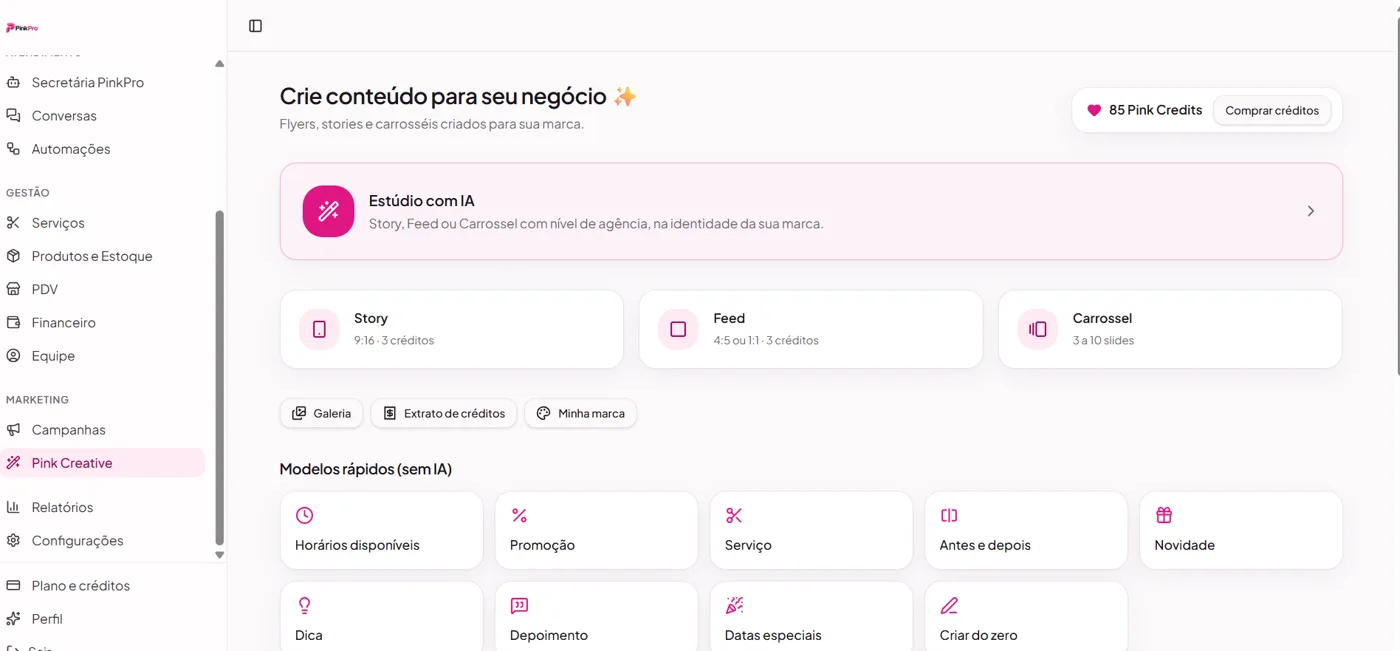The height and width of the screenshot is (651, 1400).
Task: Click the pink heart credits icon
Action: click(1094, 110)
